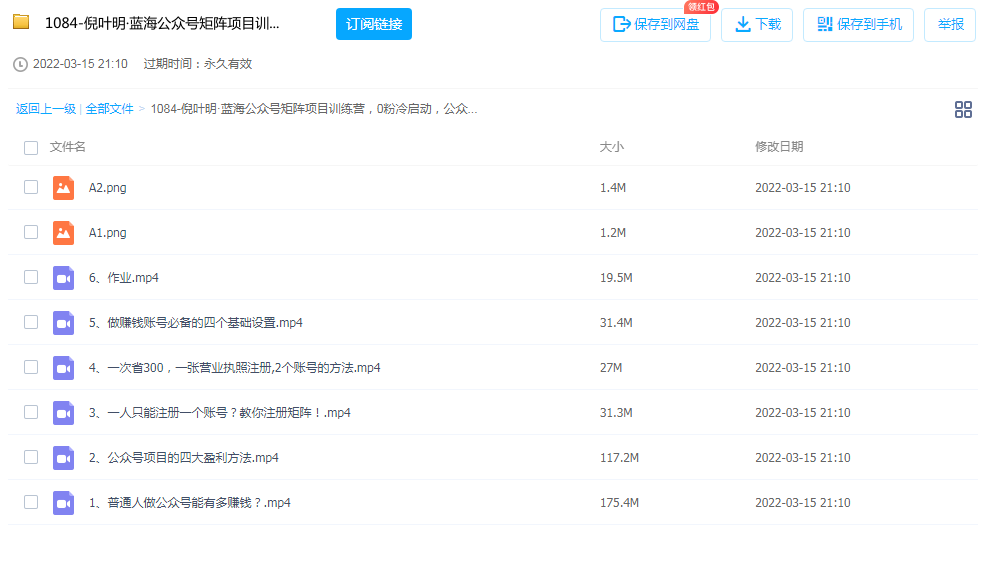Open 1、普通人做公众号能有多赚钱？.mp4
The width and height of the screenshot is (987, 577).
click(189, 503)
